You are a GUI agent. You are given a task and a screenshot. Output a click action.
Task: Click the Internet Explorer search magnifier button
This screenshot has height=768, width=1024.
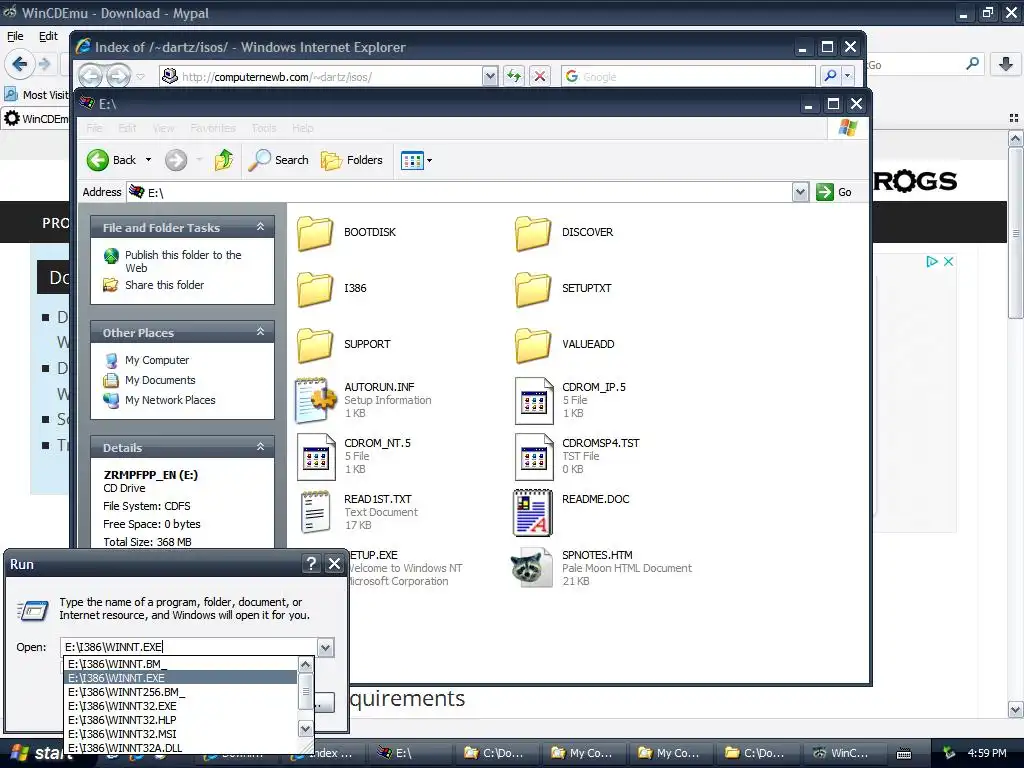coord(830,76)
